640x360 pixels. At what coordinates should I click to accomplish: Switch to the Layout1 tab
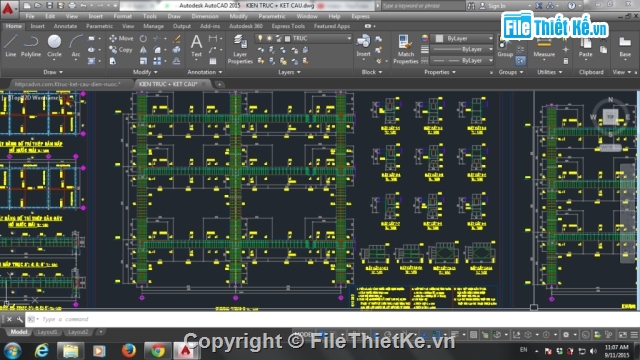coord(47,332)
